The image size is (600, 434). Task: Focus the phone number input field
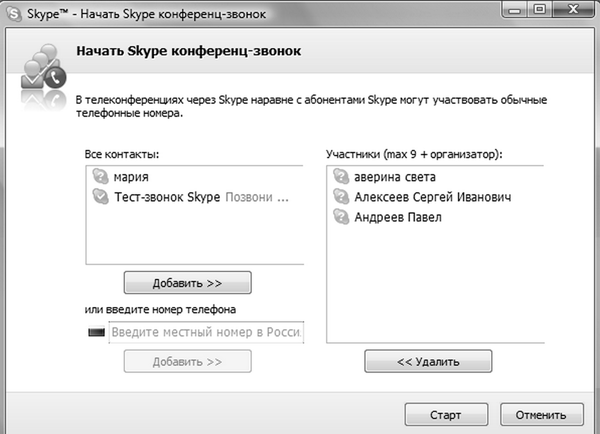(x=205, y=331)
